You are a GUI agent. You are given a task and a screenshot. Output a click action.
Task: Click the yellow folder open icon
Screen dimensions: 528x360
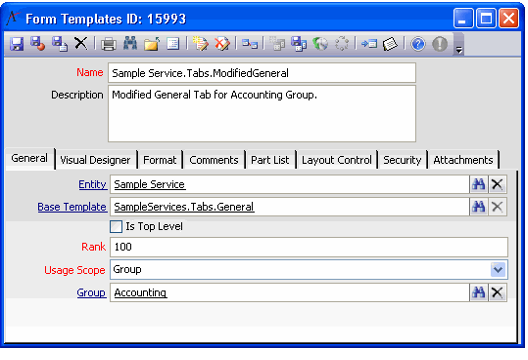click(152, 44)
